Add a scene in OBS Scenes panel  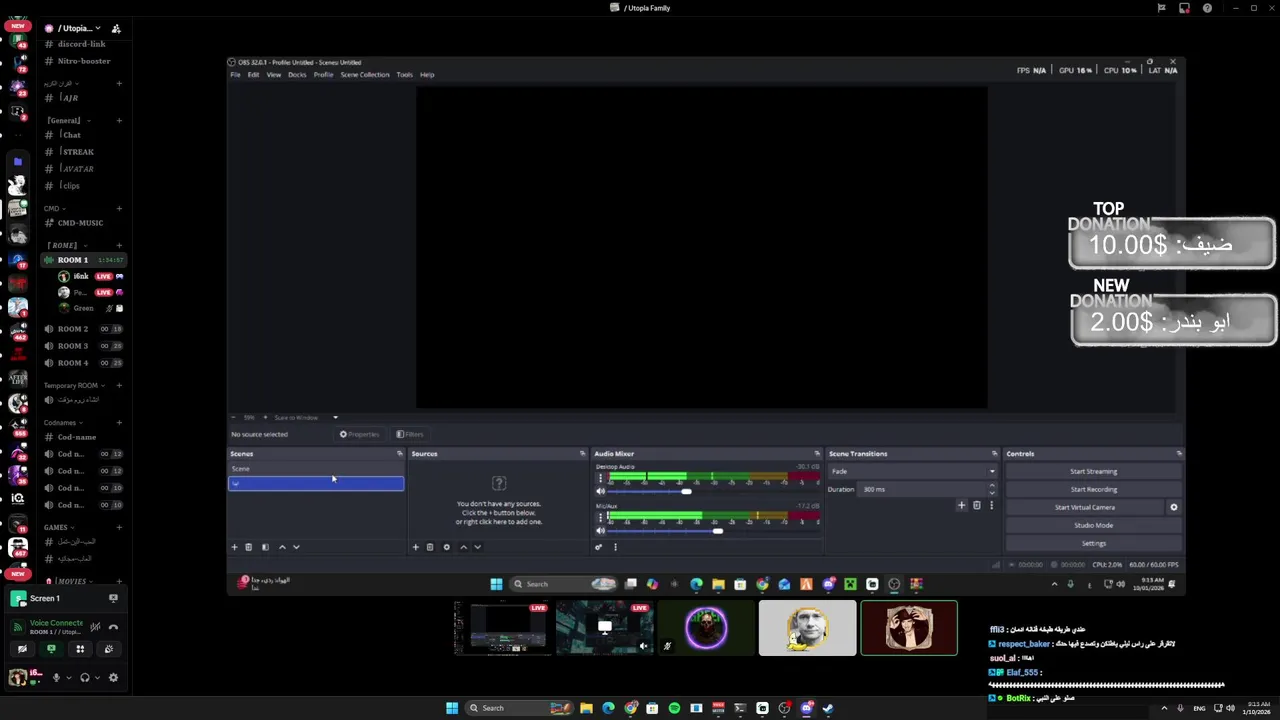coord(234,547)
